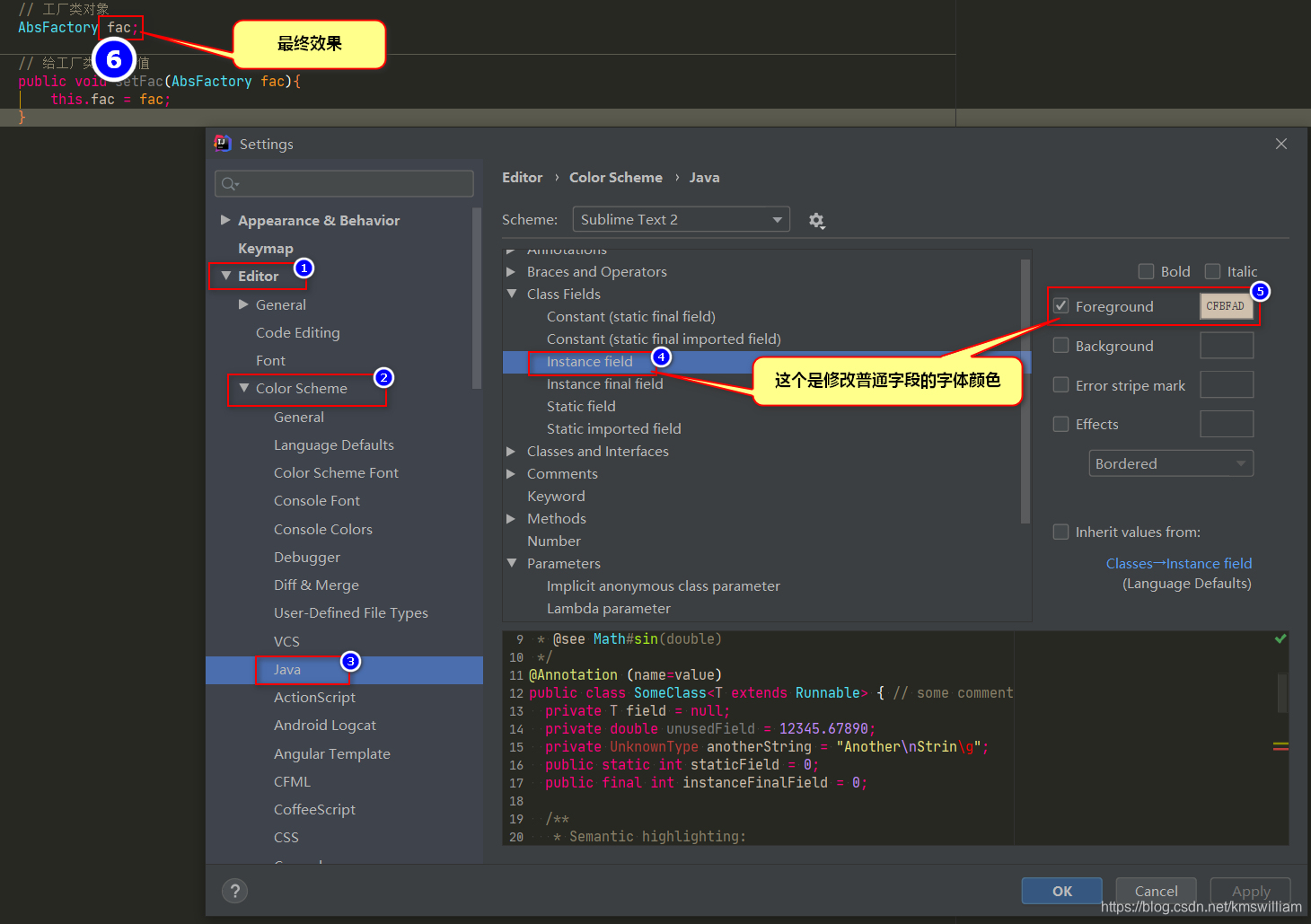
Task: Uncheck the Foreground checkbox
Action: click(1060, 306)
